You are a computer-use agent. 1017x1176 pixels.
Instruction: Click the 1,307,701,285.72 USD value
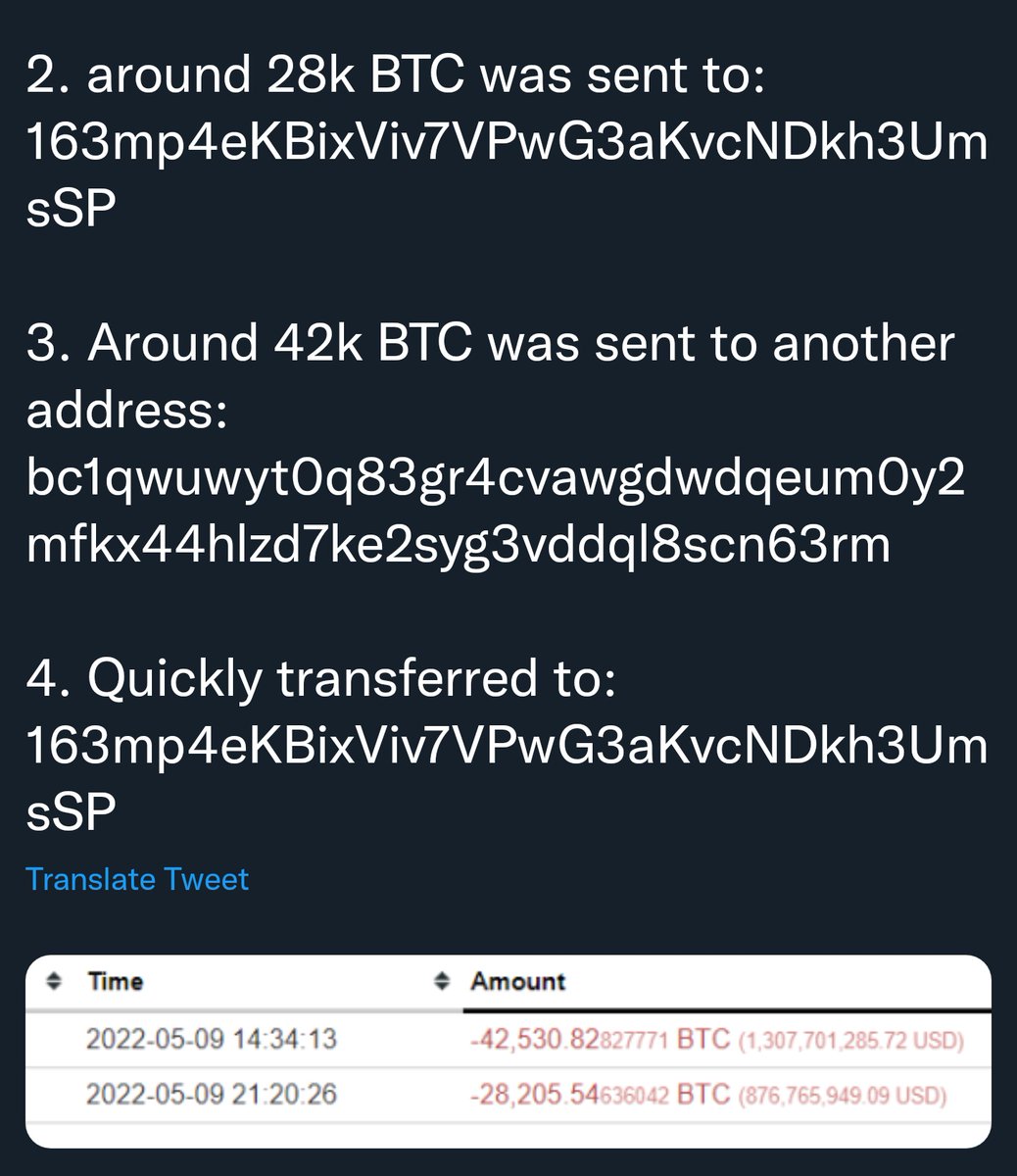point(850,1039)
